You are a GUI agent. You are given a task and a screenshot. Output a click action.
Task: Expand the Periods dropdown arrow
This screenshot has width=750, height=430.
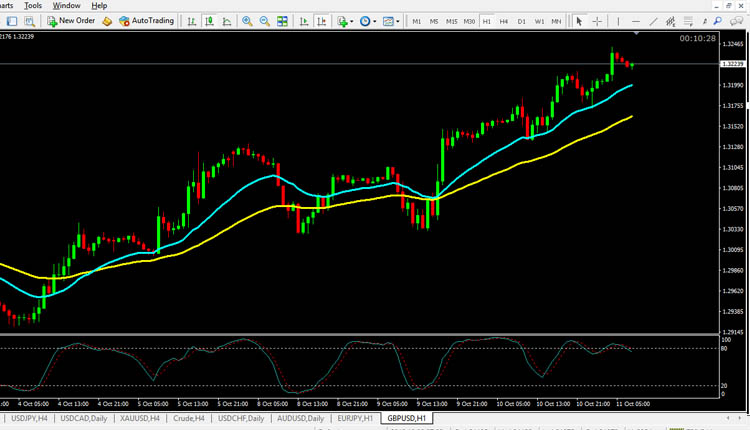(375, 22)
